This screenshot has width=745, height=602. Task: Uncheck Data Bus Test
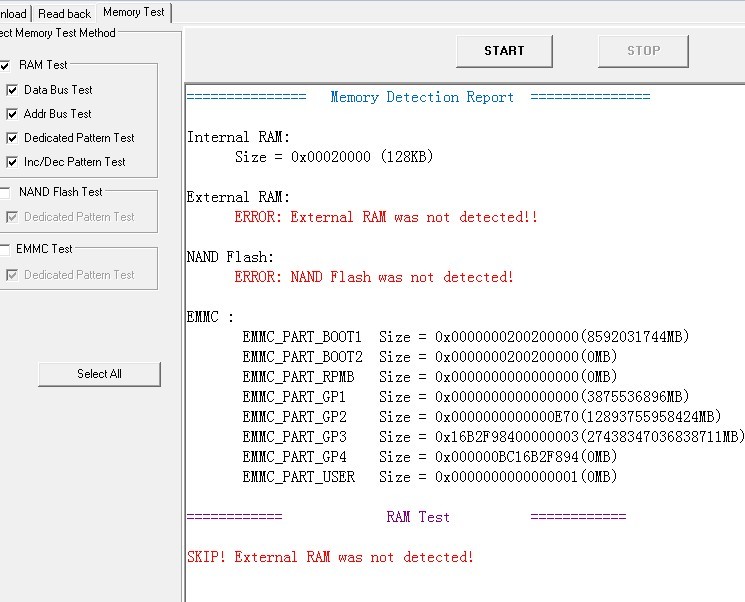click(12, 90)
